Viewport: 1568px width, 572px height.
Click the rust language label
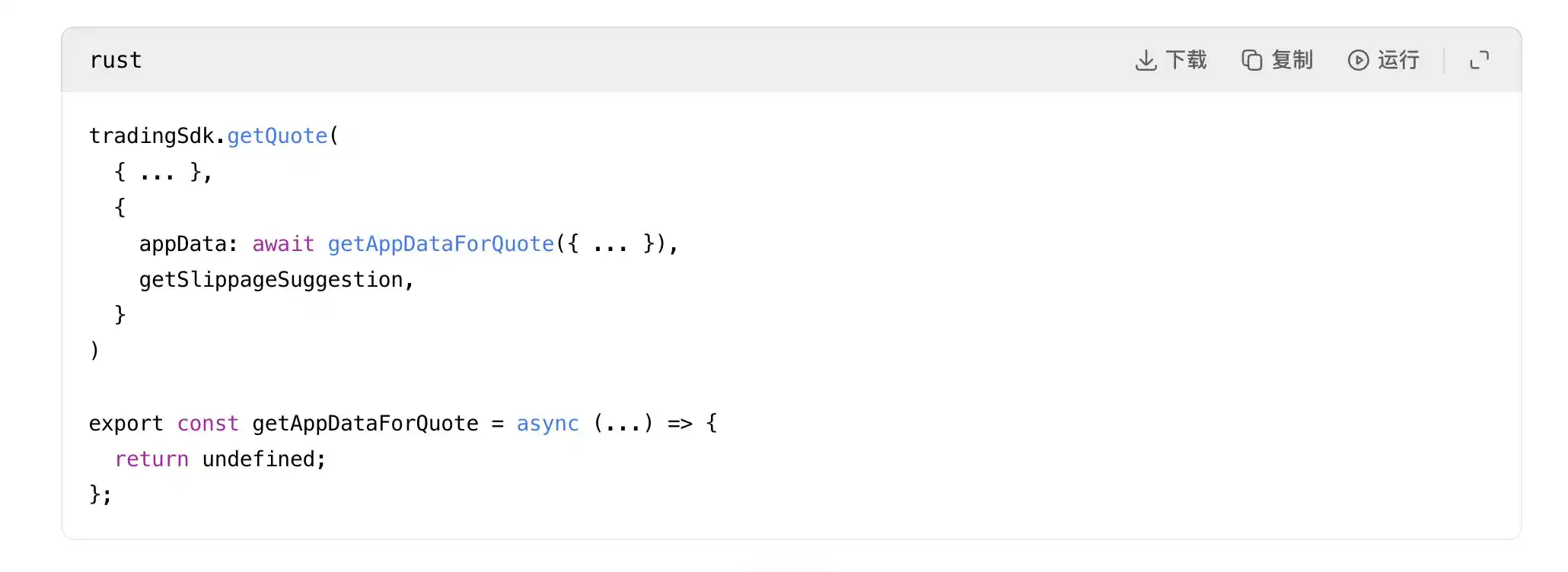click(116, 60)
